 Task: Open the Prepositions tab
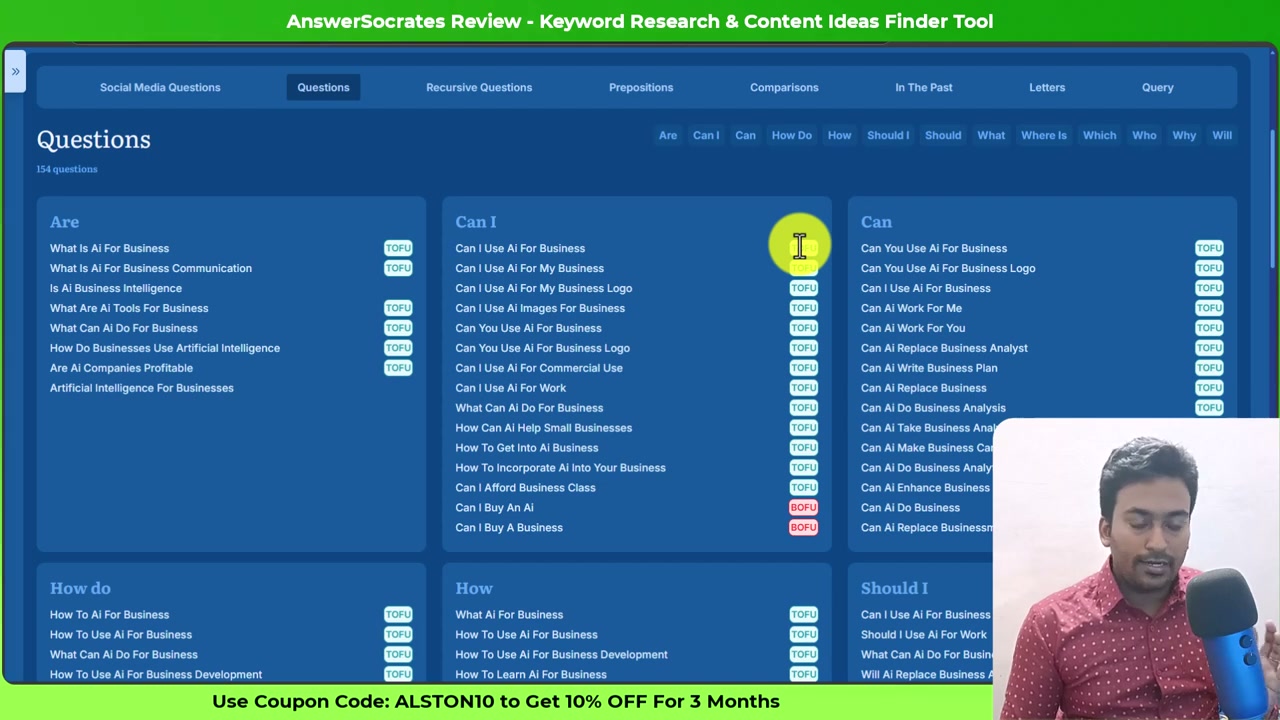[641, 87]
